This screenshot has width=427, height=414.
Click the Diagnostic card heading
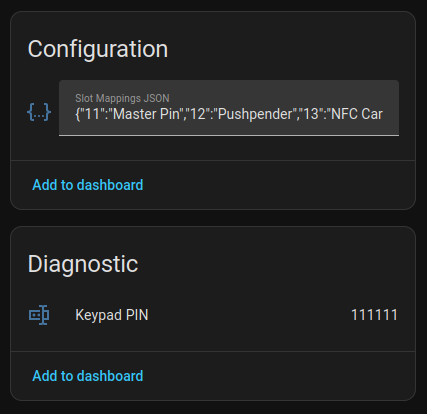[83, 264]
